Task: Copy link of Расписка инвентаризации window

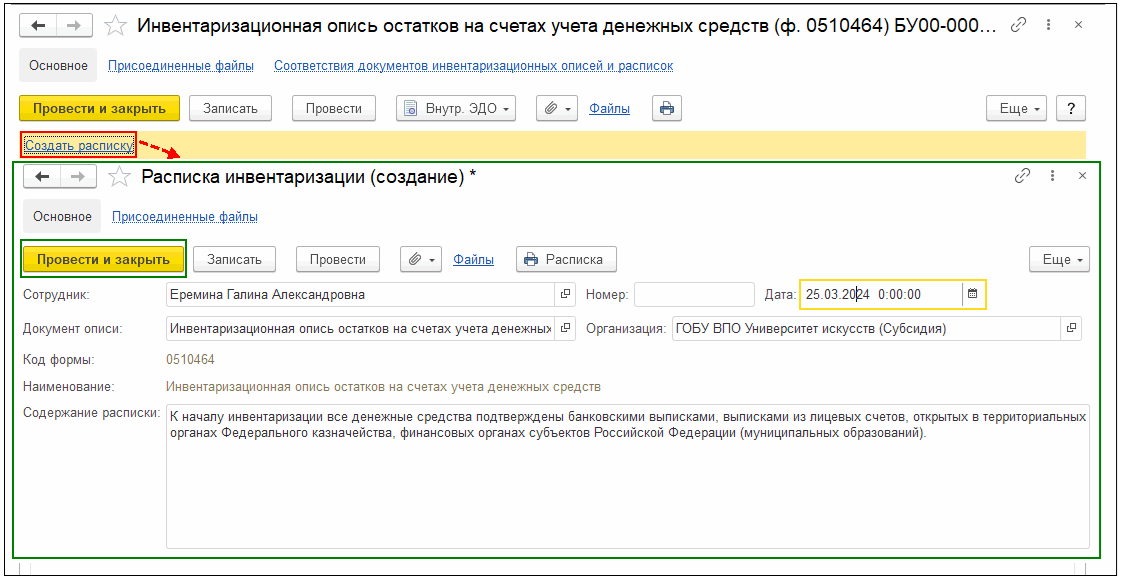Action: coord(1024,176)
